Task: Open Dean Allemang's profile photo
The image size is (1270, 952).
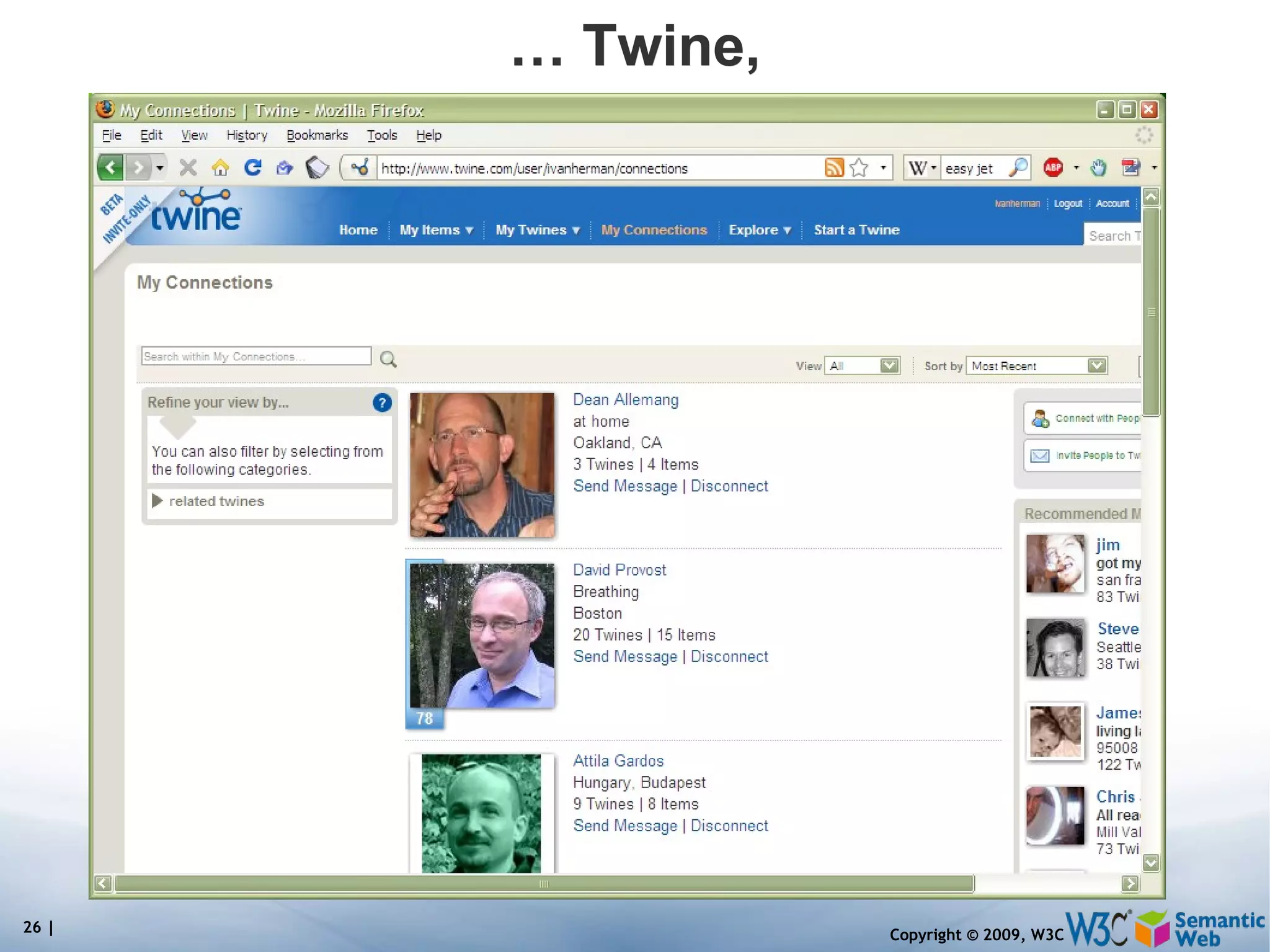Action: coord(482,465)
